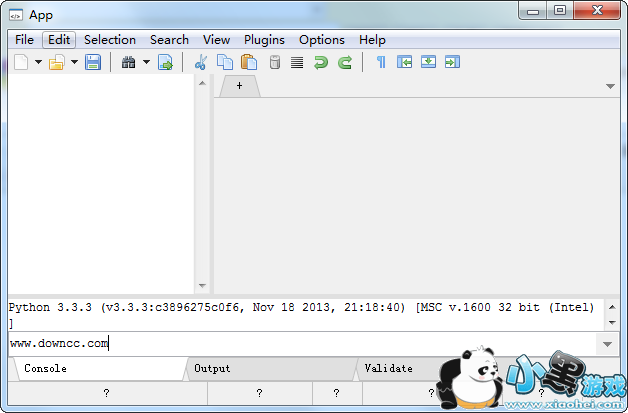Open the Plugins menu
This screenshot has width=628, height=413.
tap(264, 40)
